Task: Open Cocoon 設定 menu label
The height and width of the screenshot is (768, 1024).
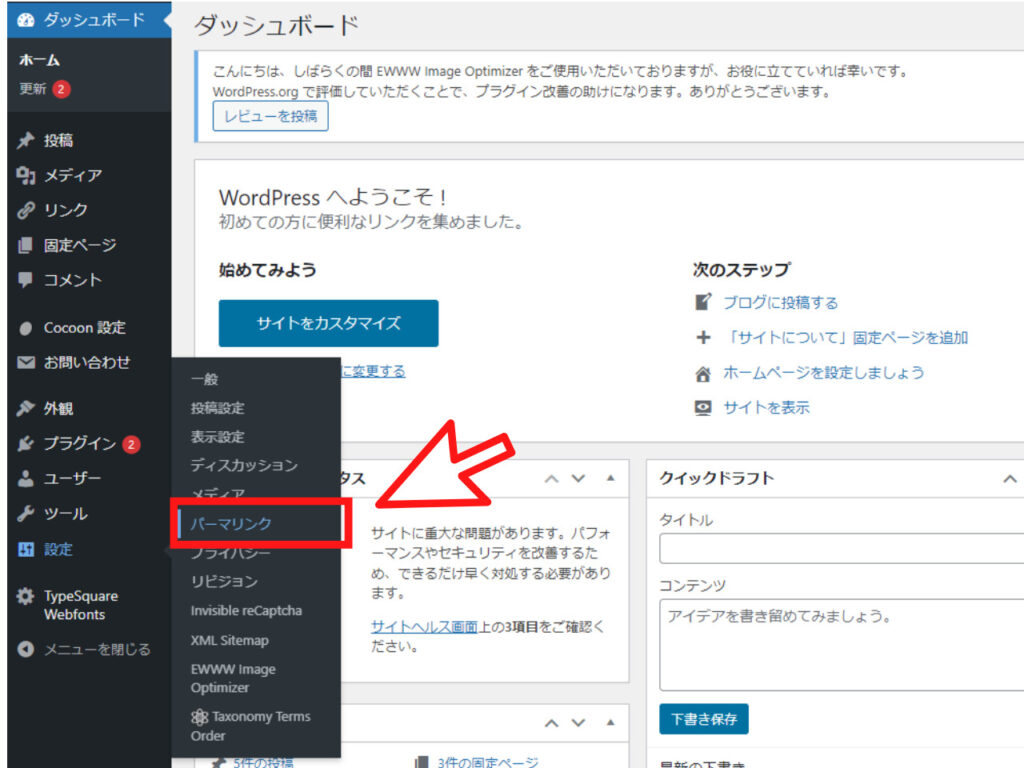Action: pyautogui.click(x=85, y=328)
